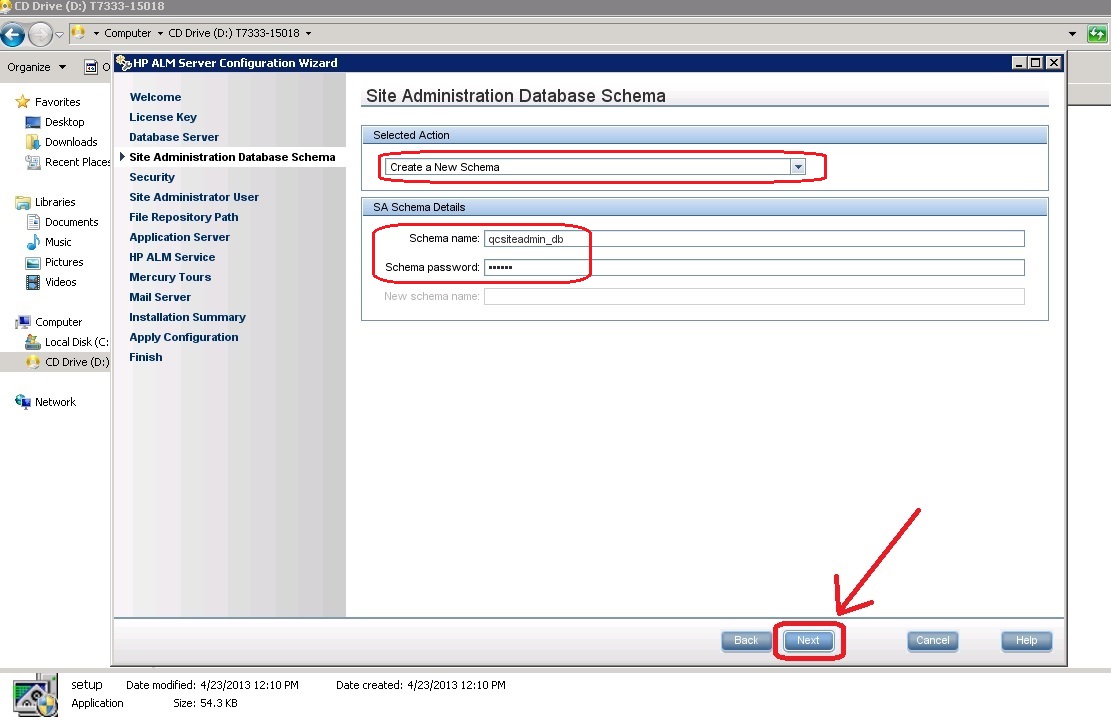
Task: Go to the Apply Configuration step
Action: (x=184, y=337)
